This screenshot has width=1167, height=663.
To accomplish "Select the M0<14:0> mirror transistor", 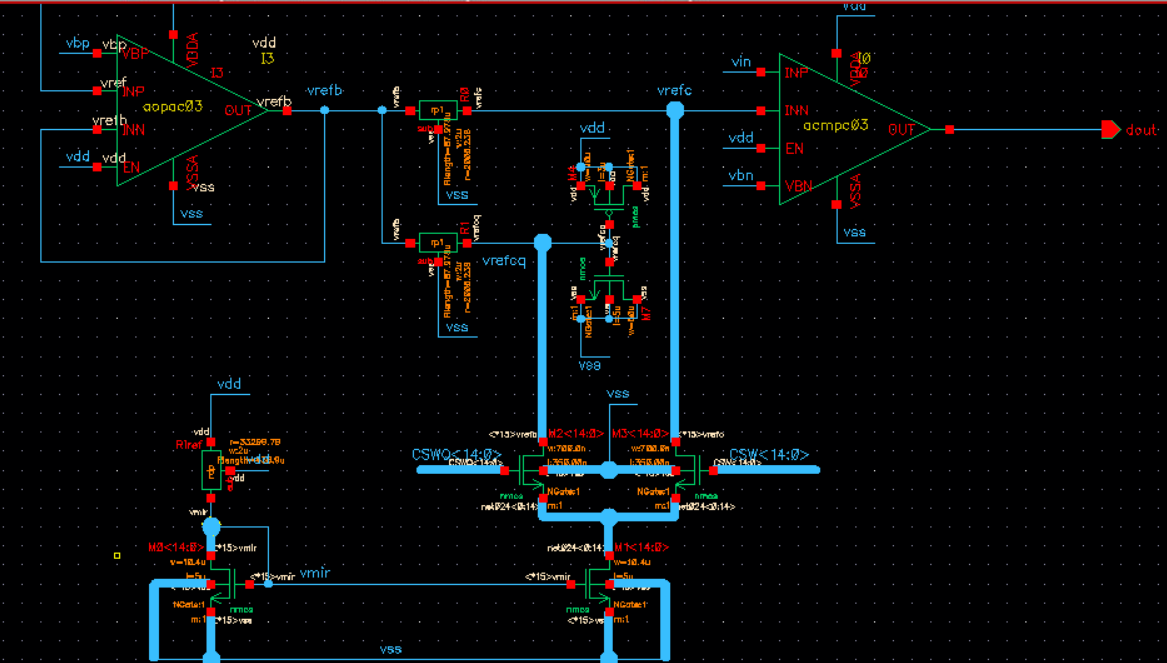I will coord(223,584).
